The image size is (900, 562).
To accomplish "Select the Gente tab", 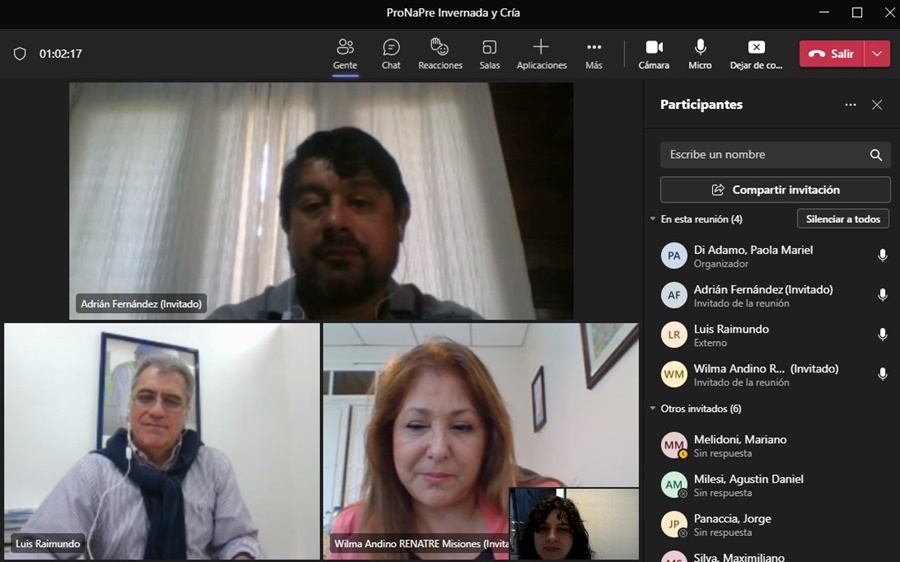I will click(x=345, y=54).
